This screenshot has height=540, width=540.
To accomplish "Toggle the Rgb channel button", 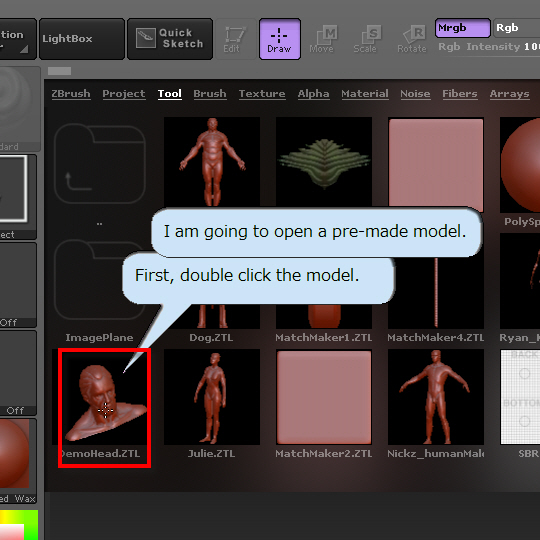I will [x=517, y=28].
